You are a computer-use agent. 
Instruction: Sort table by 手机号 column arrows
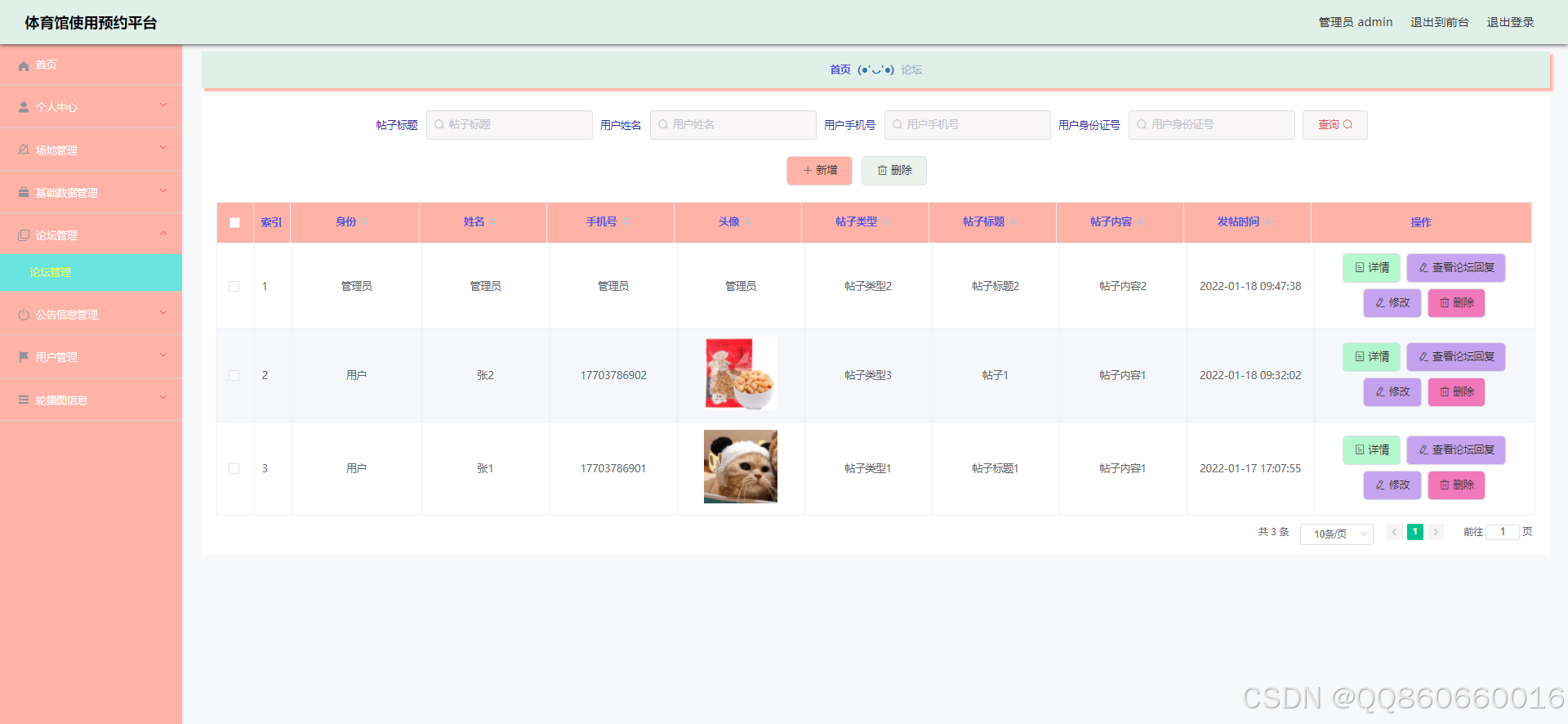pyautogui.click(x=626, y=222)
